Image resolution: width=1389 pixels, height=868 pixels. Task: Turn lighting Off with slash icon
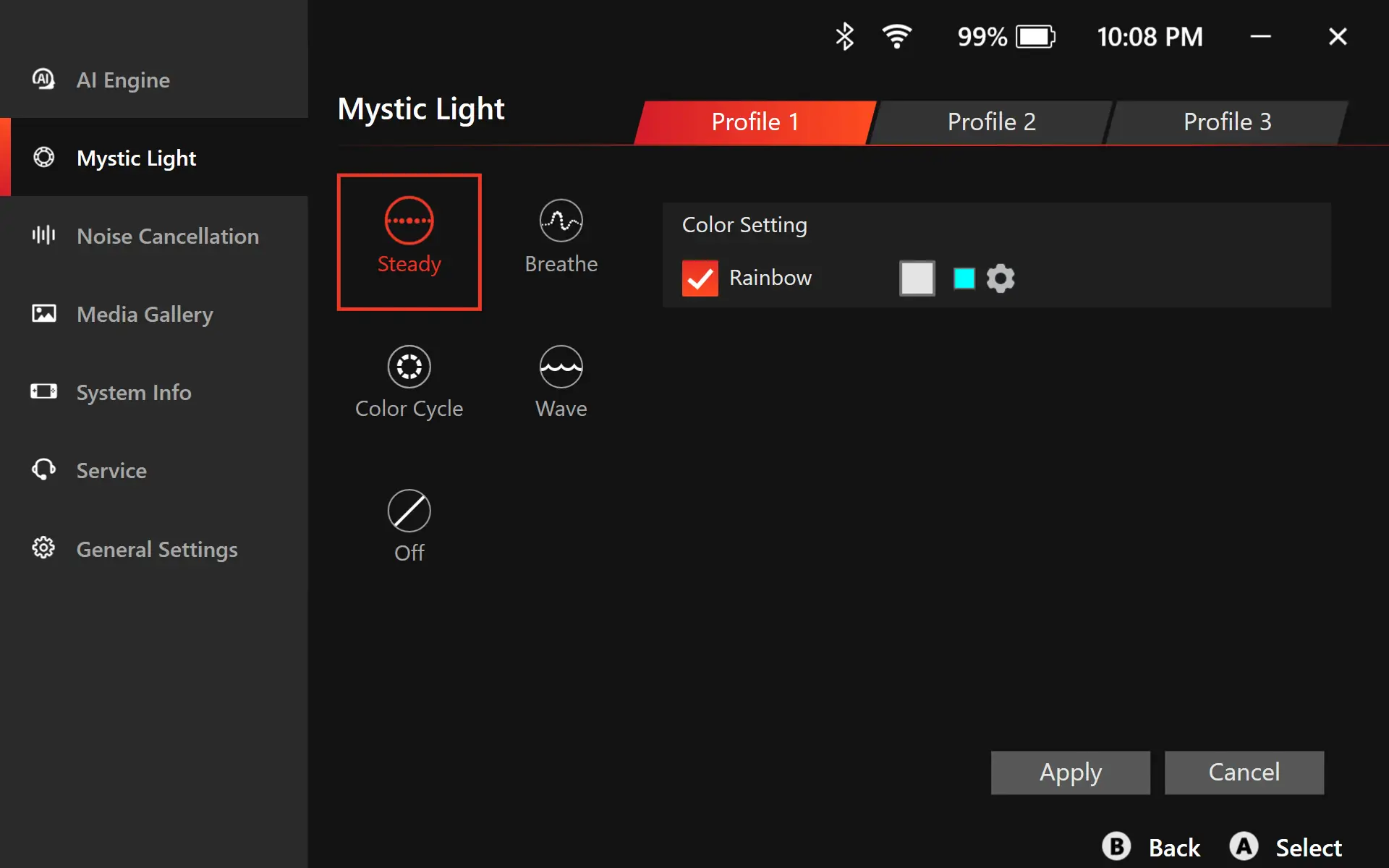(x=409, y=511)
